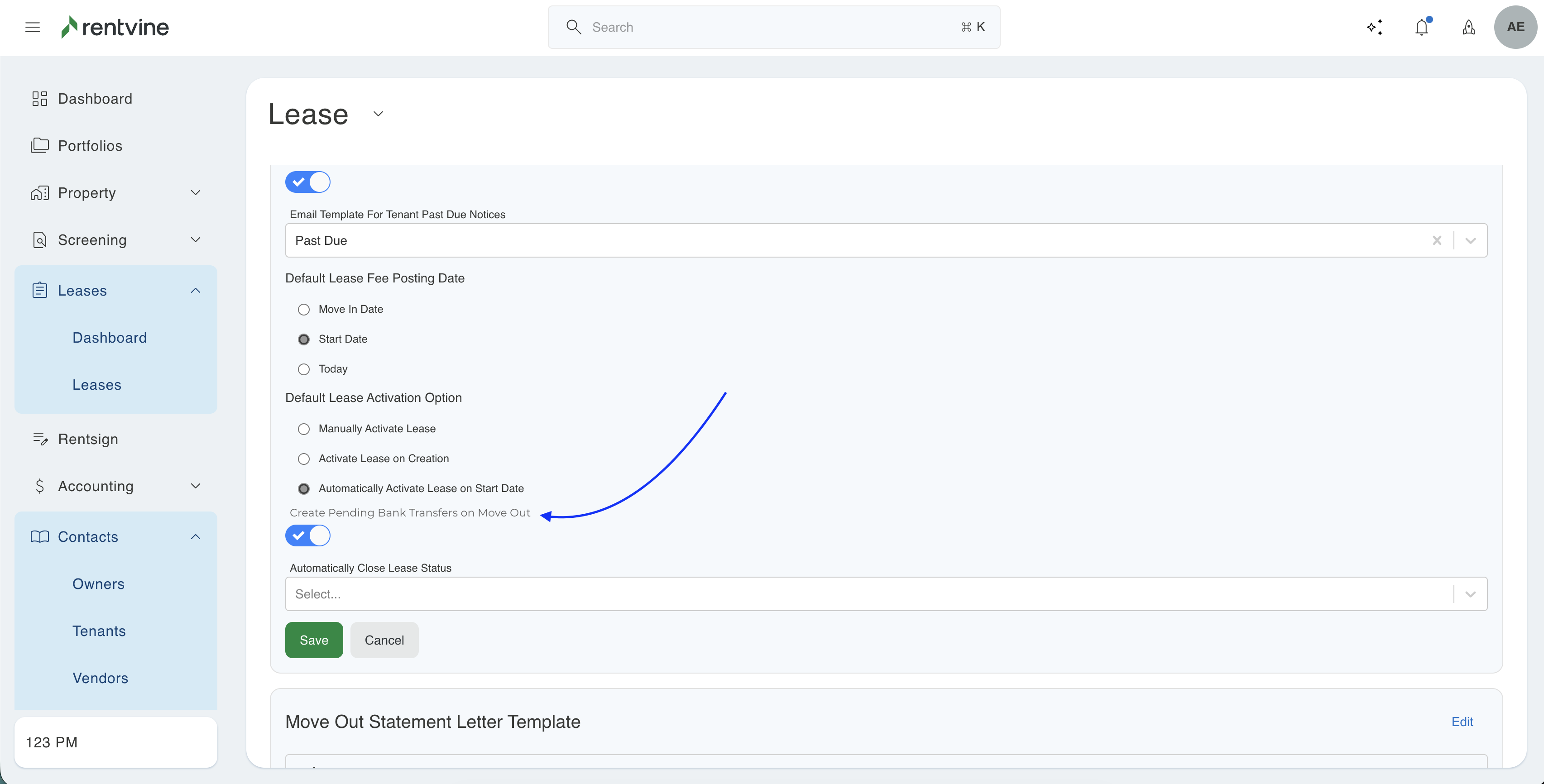Select the Move In Date radio option
This screenshot has height=784, width=1544.
[304, 309]
